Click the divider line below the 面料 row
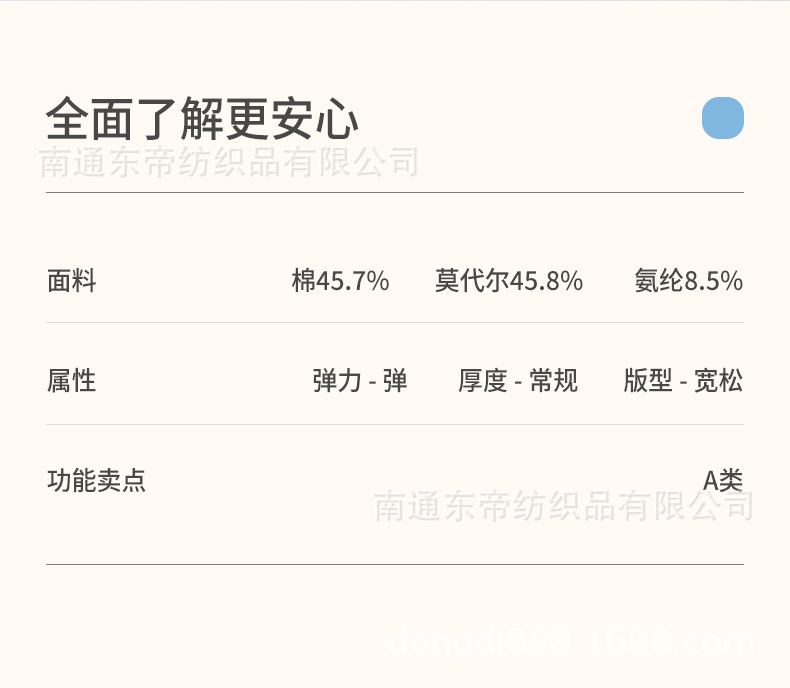This screenshot has width=790, height=688. click(x=395, y=322)
